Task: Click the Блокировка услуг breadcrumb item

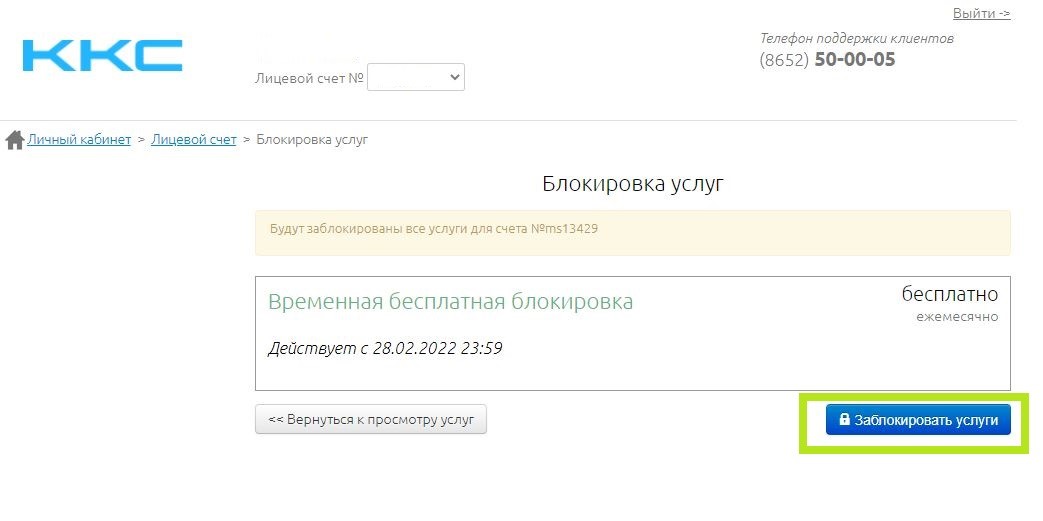Action: 312,140
